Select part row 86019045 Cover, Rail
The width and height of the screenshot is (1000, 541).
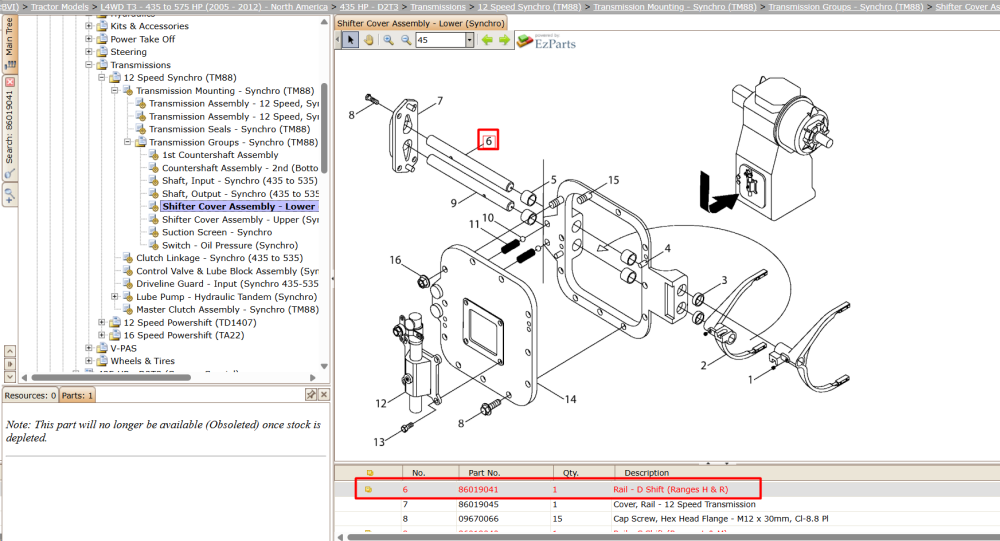tap(667, 505)
